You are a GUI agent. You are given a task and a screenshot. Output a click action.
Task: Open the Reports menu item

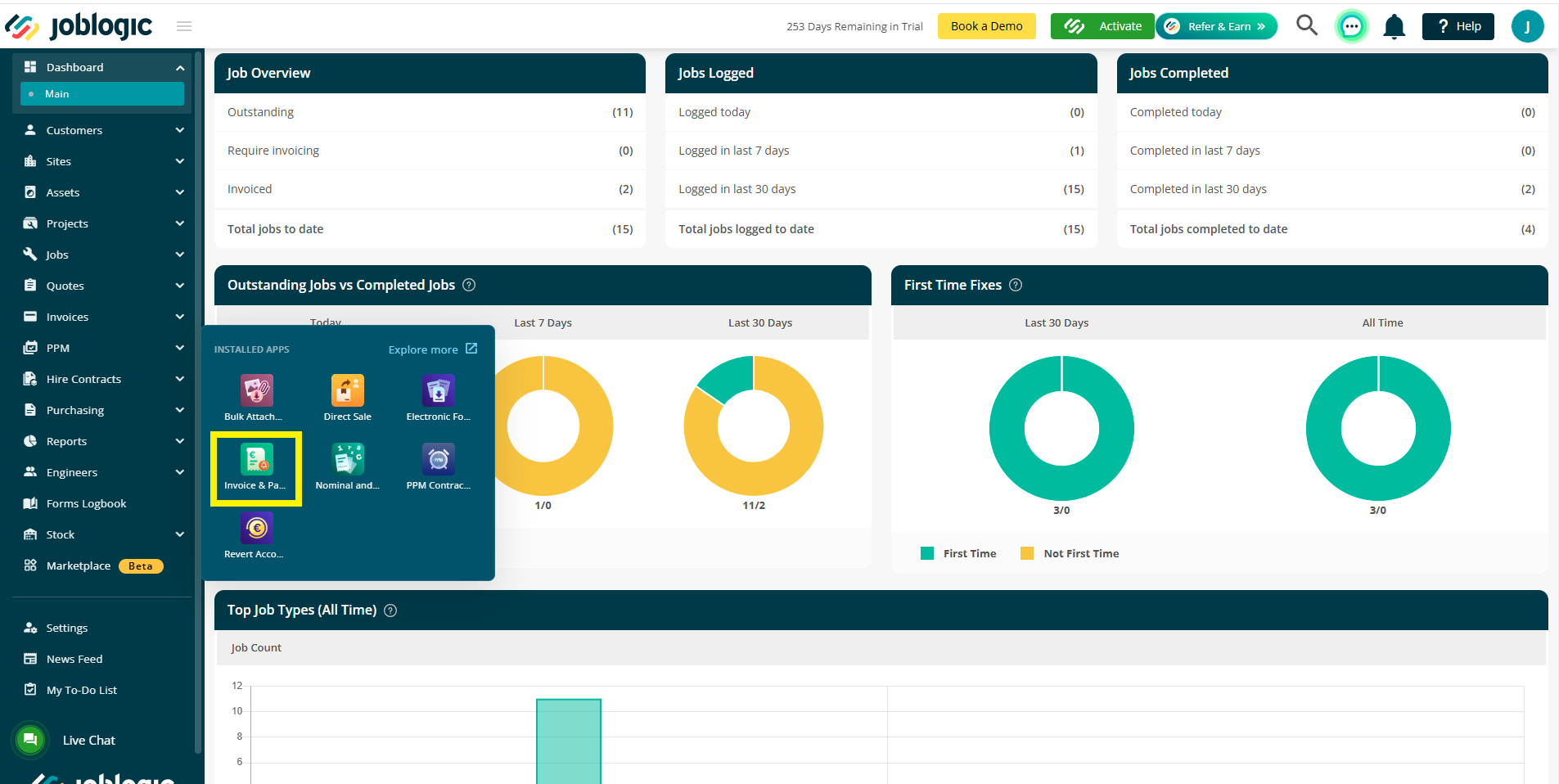pyautogui.click(x=102, y=441)
